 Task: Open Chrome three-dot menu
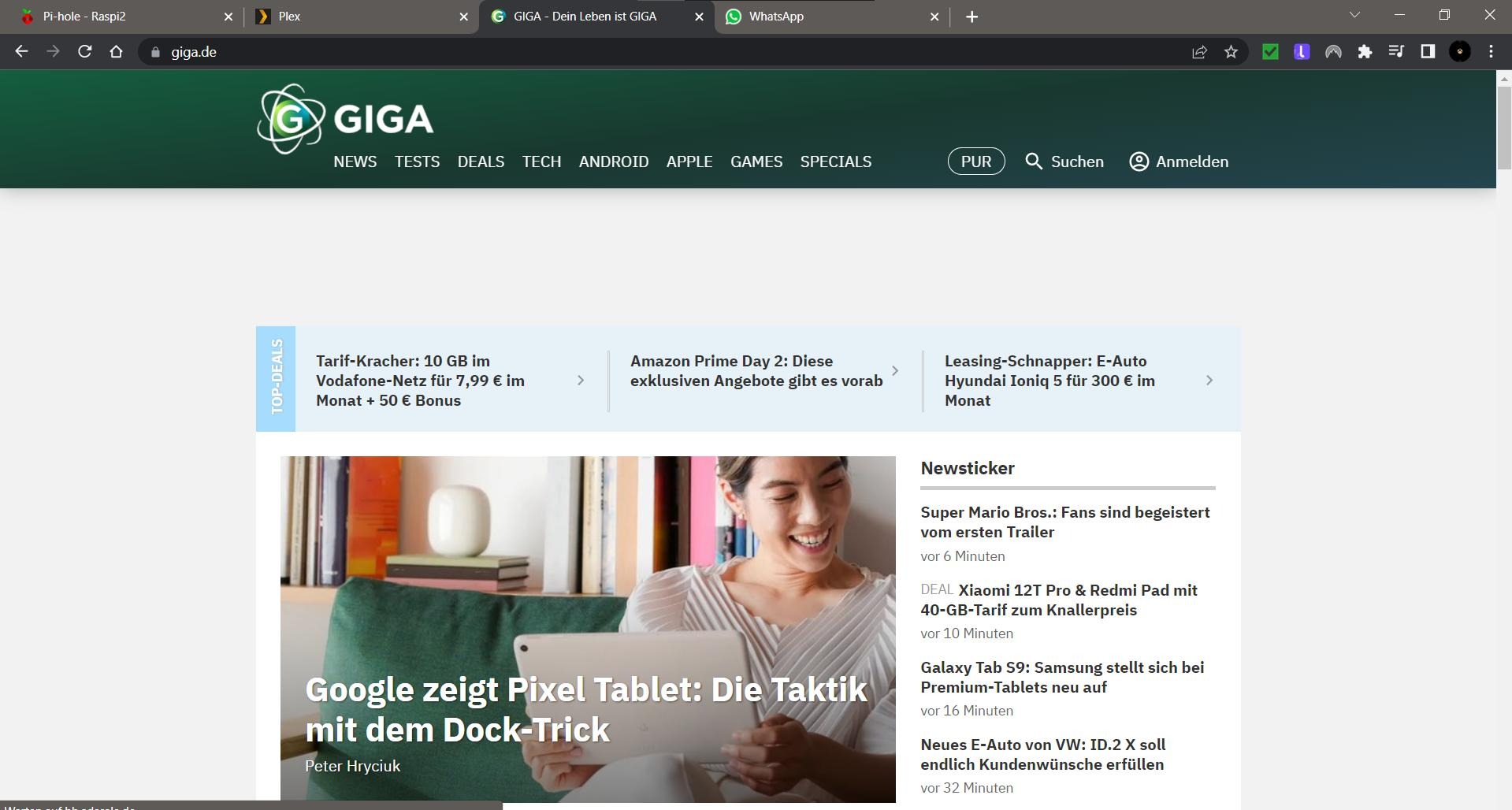[x=1491, y=52]
